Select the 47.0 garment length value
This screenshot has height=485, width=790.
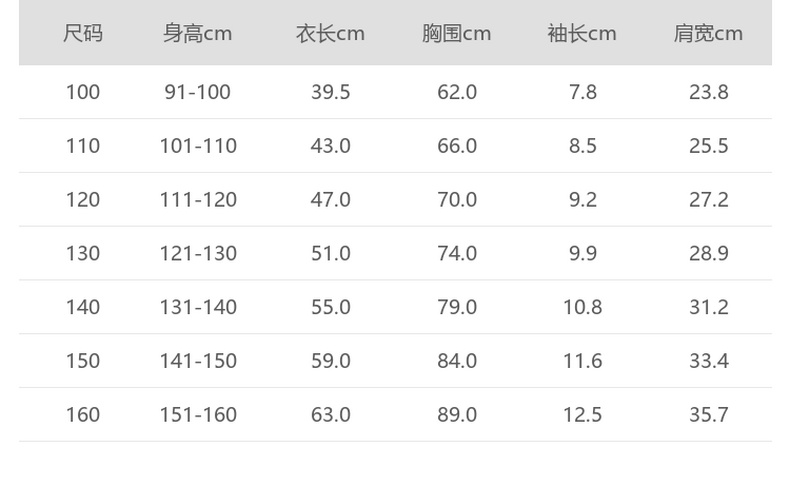[x=330, y=200]
